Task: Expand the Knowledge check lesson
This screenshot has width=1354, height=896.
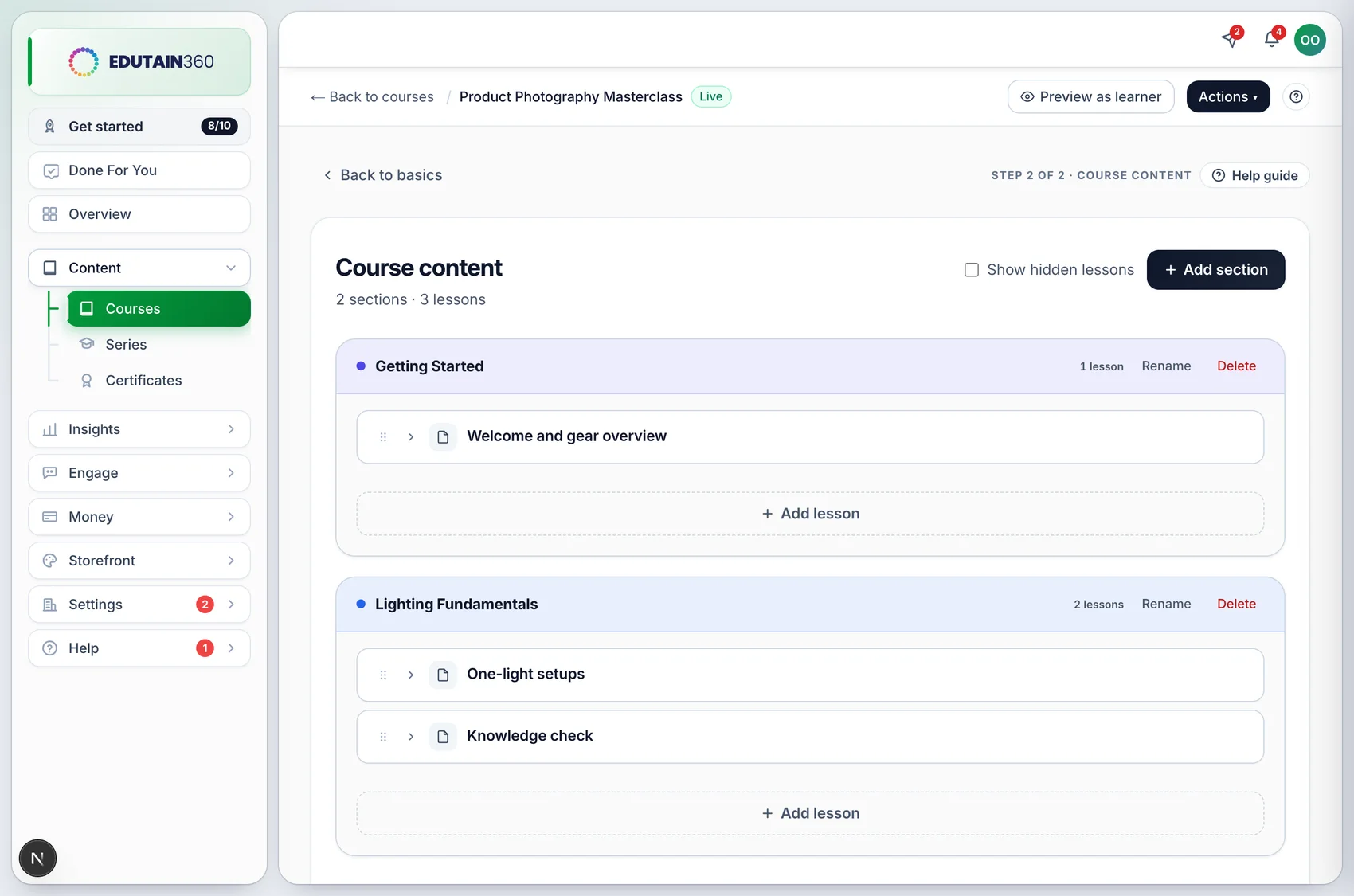Action: 411,737
